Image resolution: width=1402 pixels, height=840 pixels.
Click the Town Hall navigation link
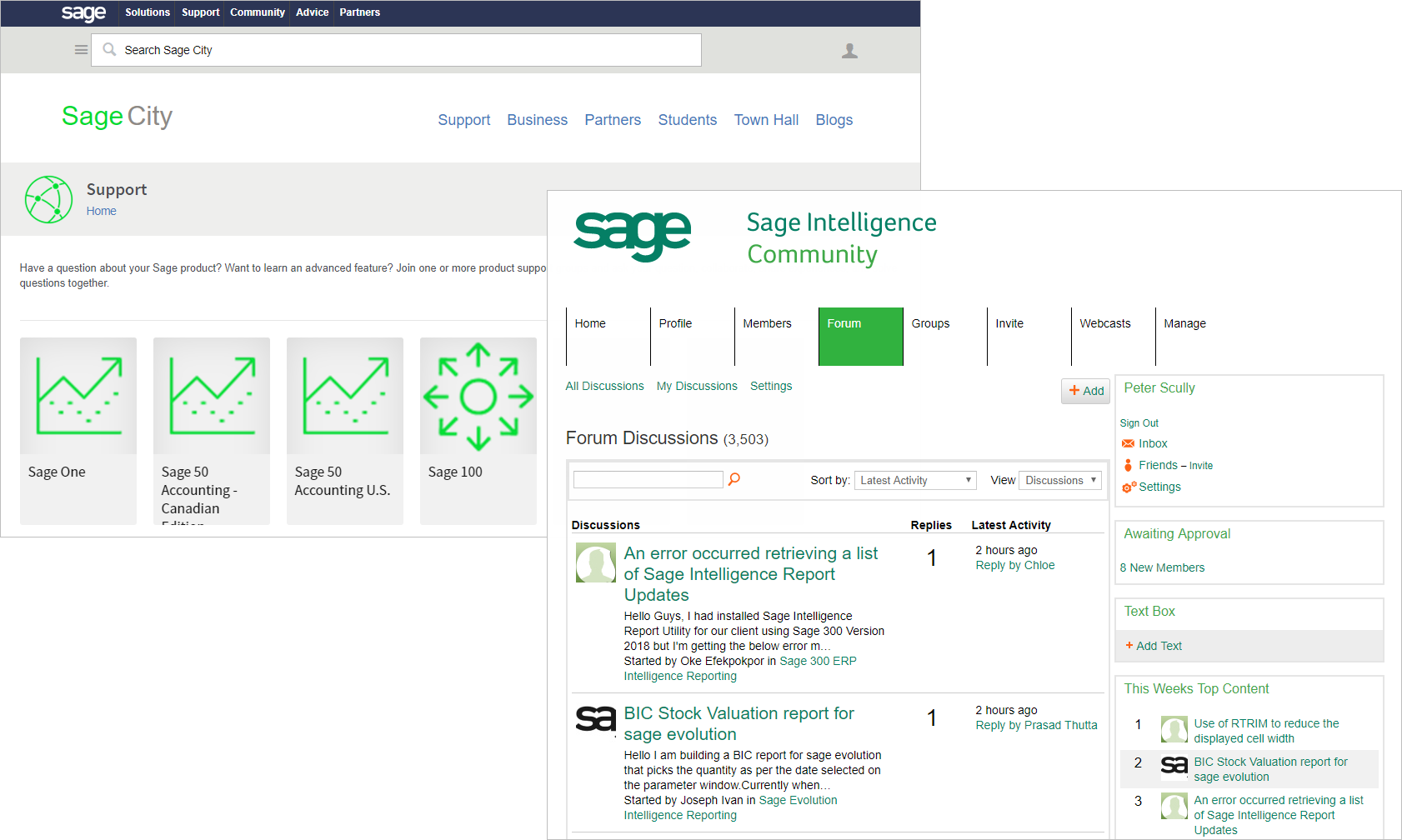(x=766, y=120)
